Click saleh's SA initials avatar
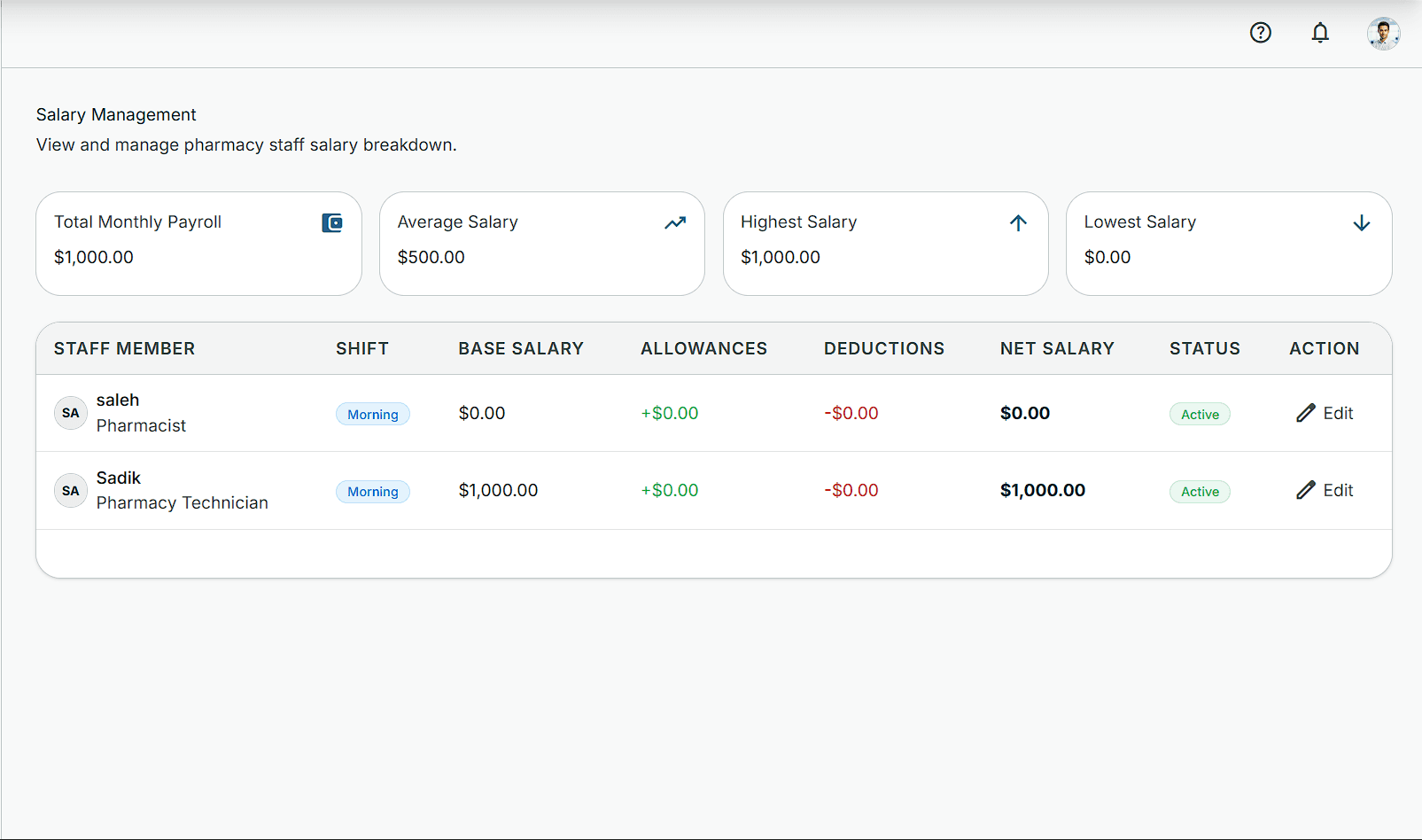Screen dimensions: 1422x840 (71, 413)
